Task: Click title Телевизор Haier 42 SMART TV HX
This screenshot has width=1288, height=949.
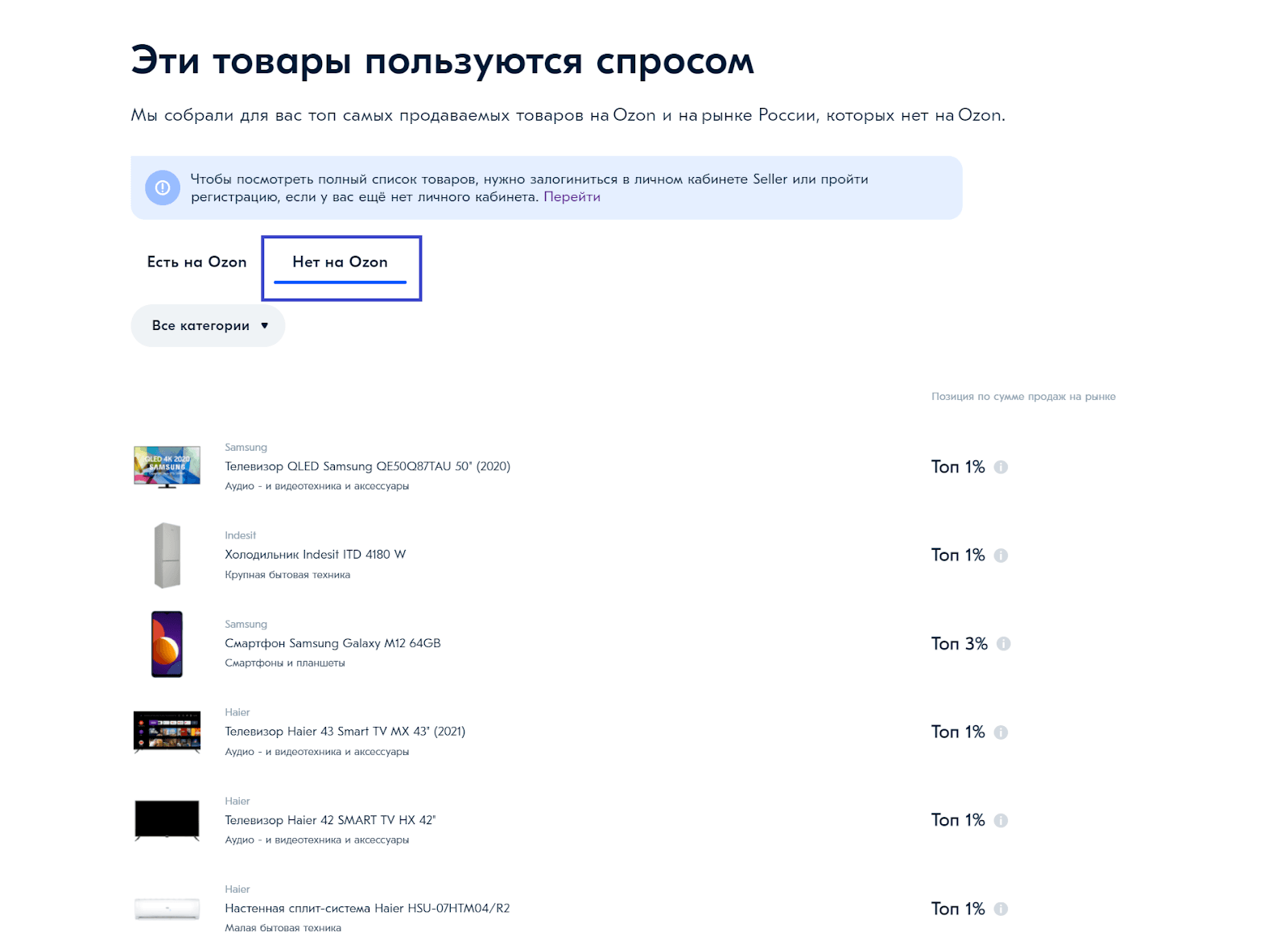Action: pos(330,820)
